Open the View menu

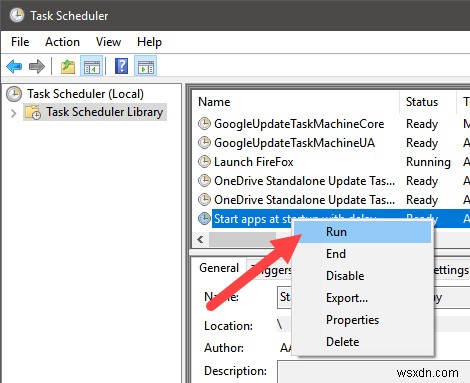(x=108, y=42)
